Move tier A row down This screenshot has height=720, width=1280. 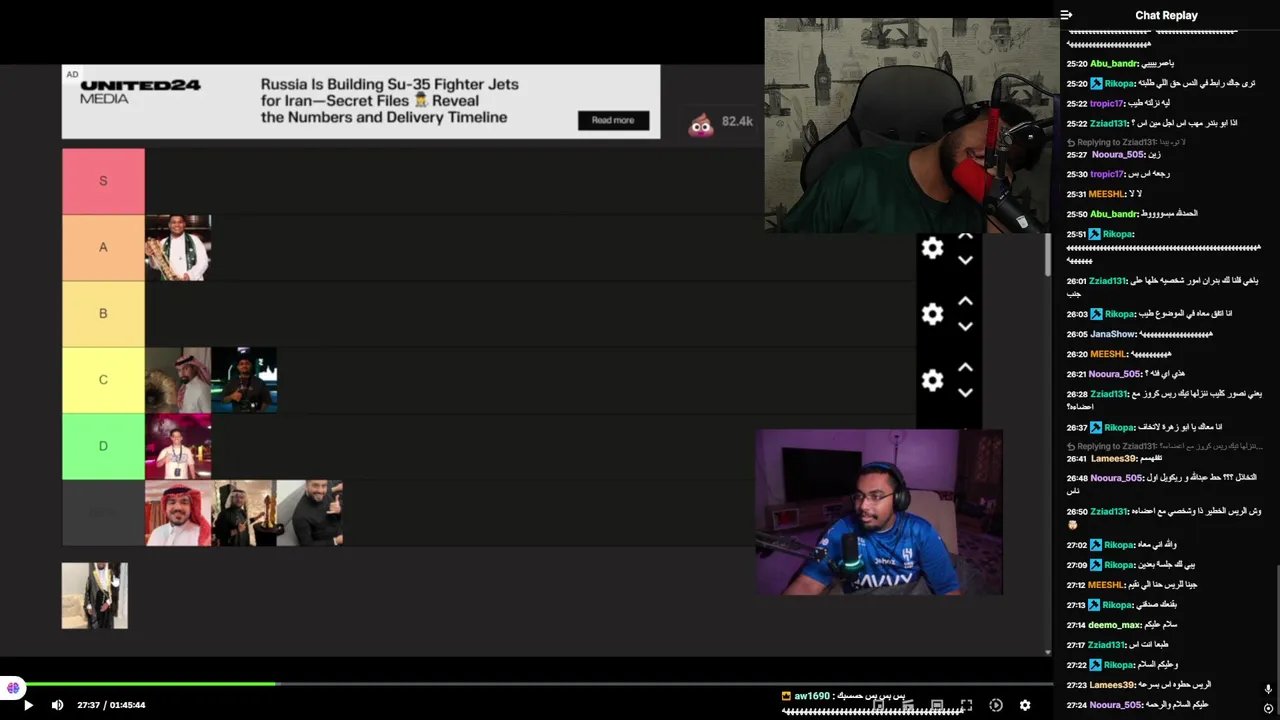tap(965, 260)
